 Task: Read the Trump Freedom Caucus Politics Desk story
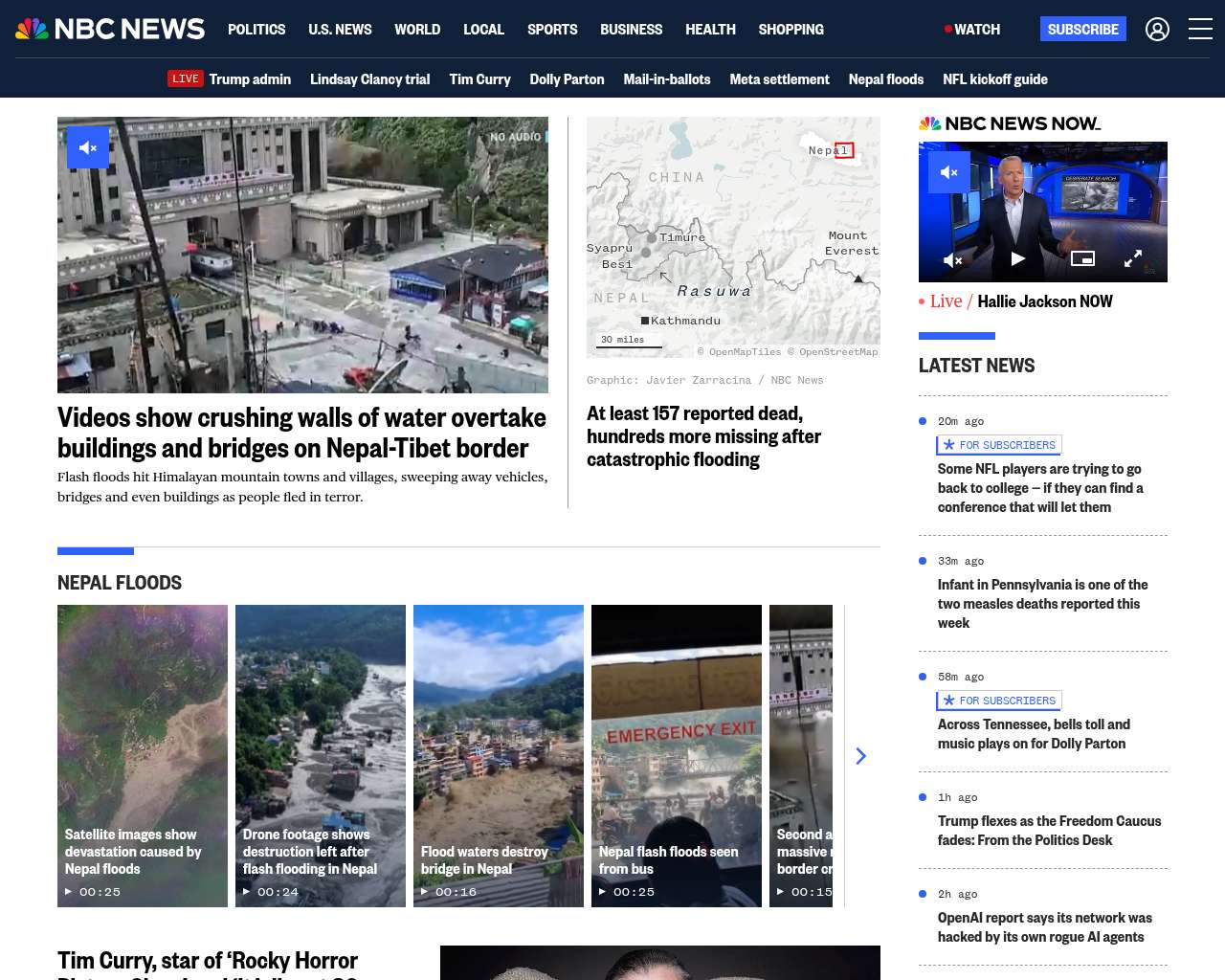(1049, 831)
